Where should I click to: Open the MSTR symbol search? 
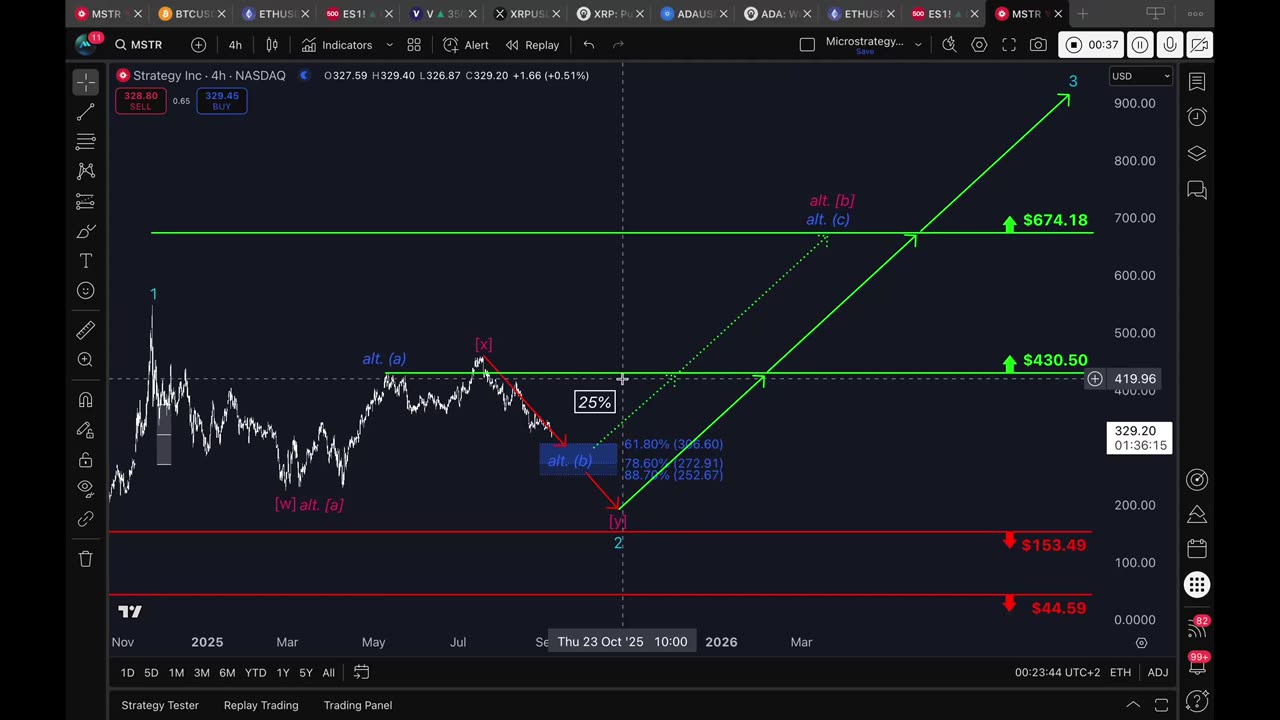pyautogui.click(x=138, y=45)
